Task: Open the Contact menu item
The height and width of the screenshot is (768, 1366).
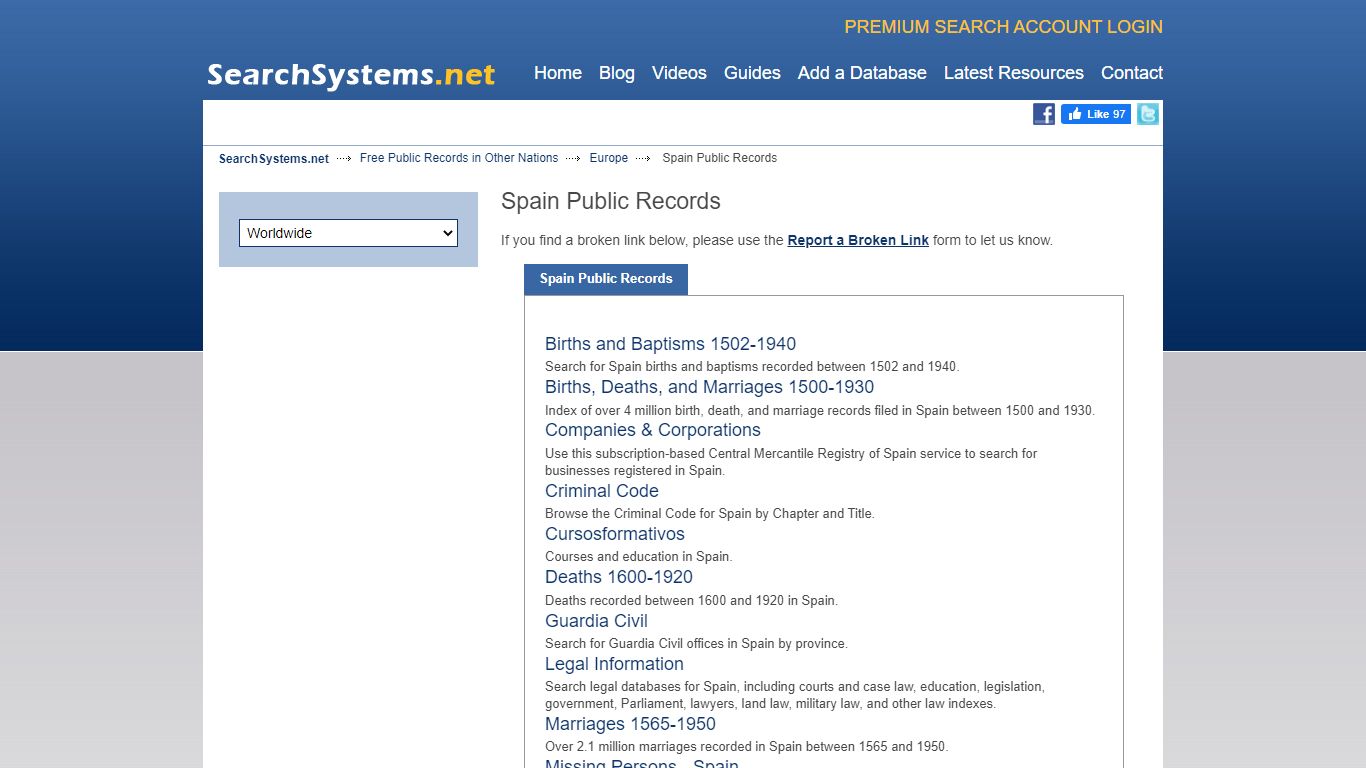Action: 1132,73
